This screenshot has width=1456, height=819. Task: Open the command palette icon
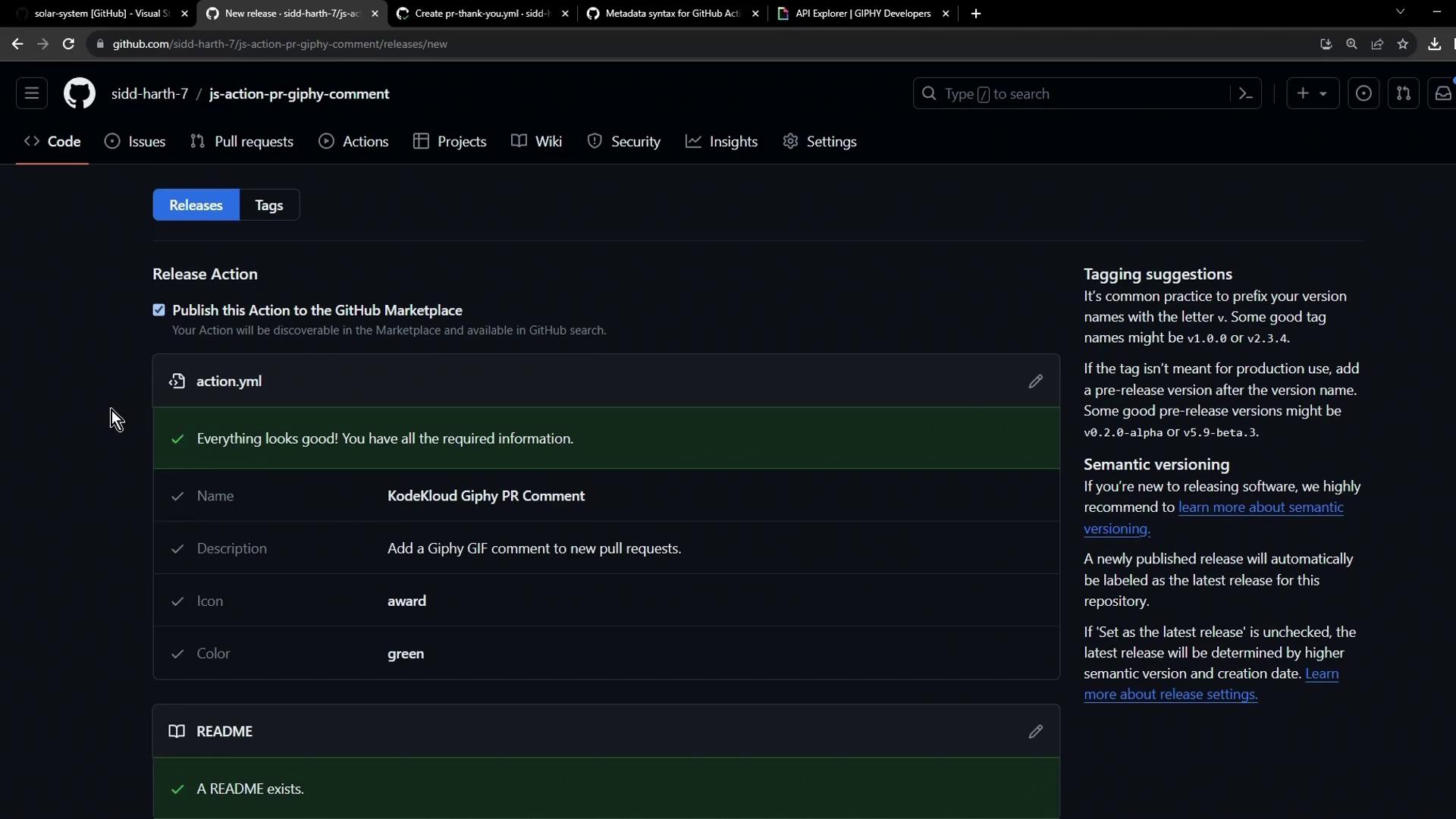(x=1245, y=94)
